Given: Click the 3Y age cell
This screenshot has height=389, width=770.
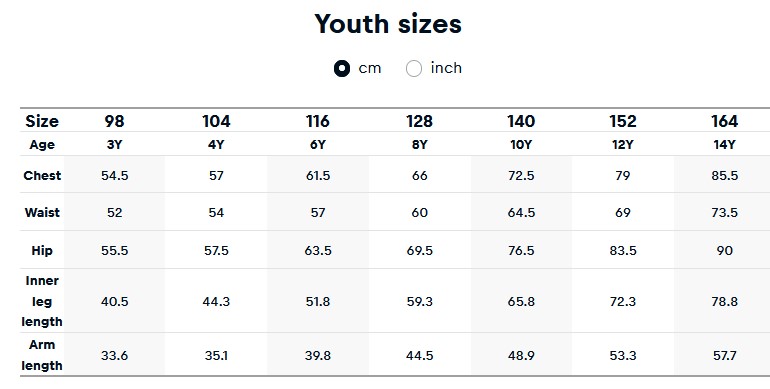Looking at the screenshot, I should [114, 145].
